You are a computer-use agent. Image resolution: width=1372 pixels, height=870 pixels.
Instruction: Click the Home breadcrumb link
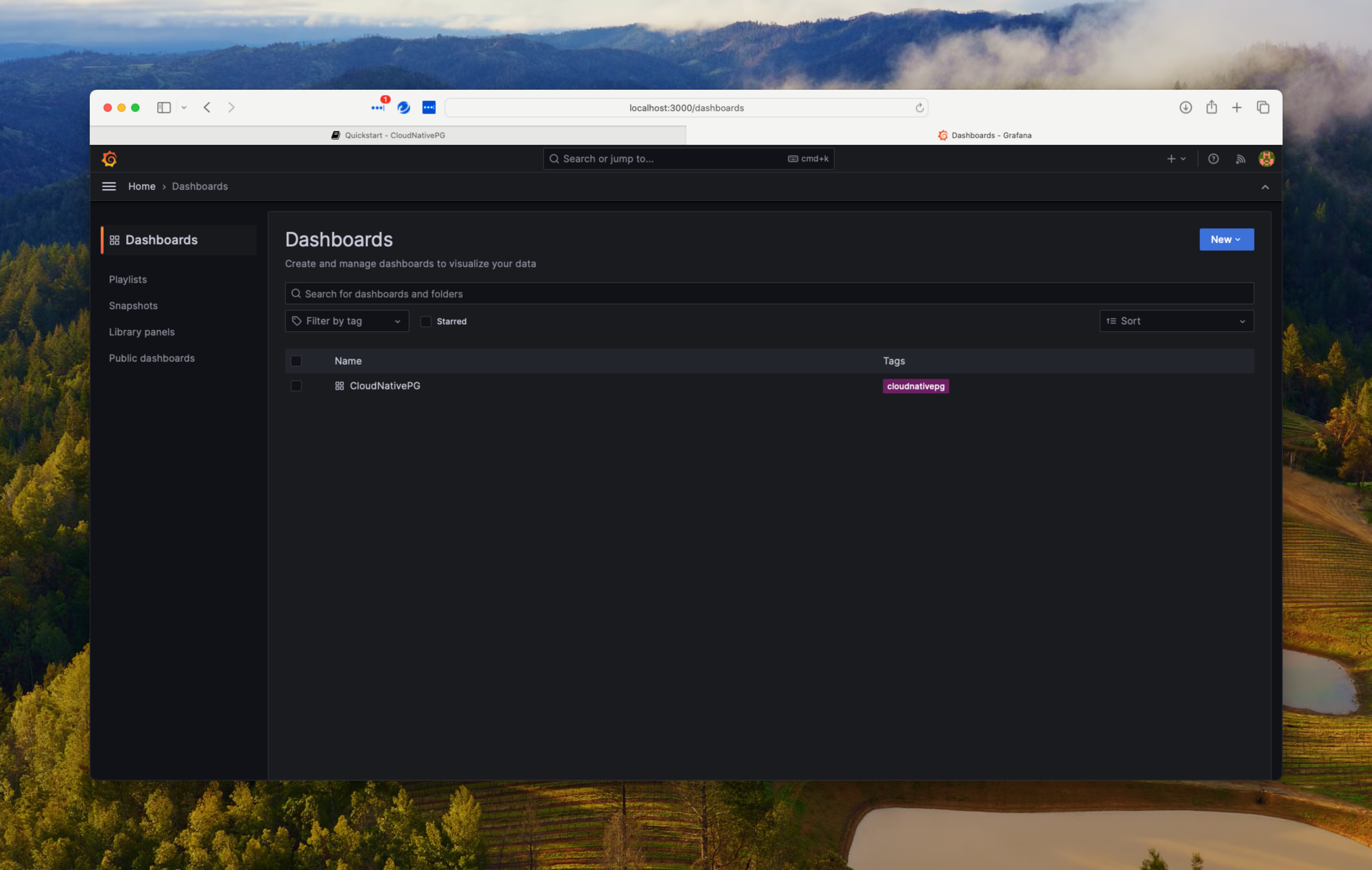click(141, 186)
